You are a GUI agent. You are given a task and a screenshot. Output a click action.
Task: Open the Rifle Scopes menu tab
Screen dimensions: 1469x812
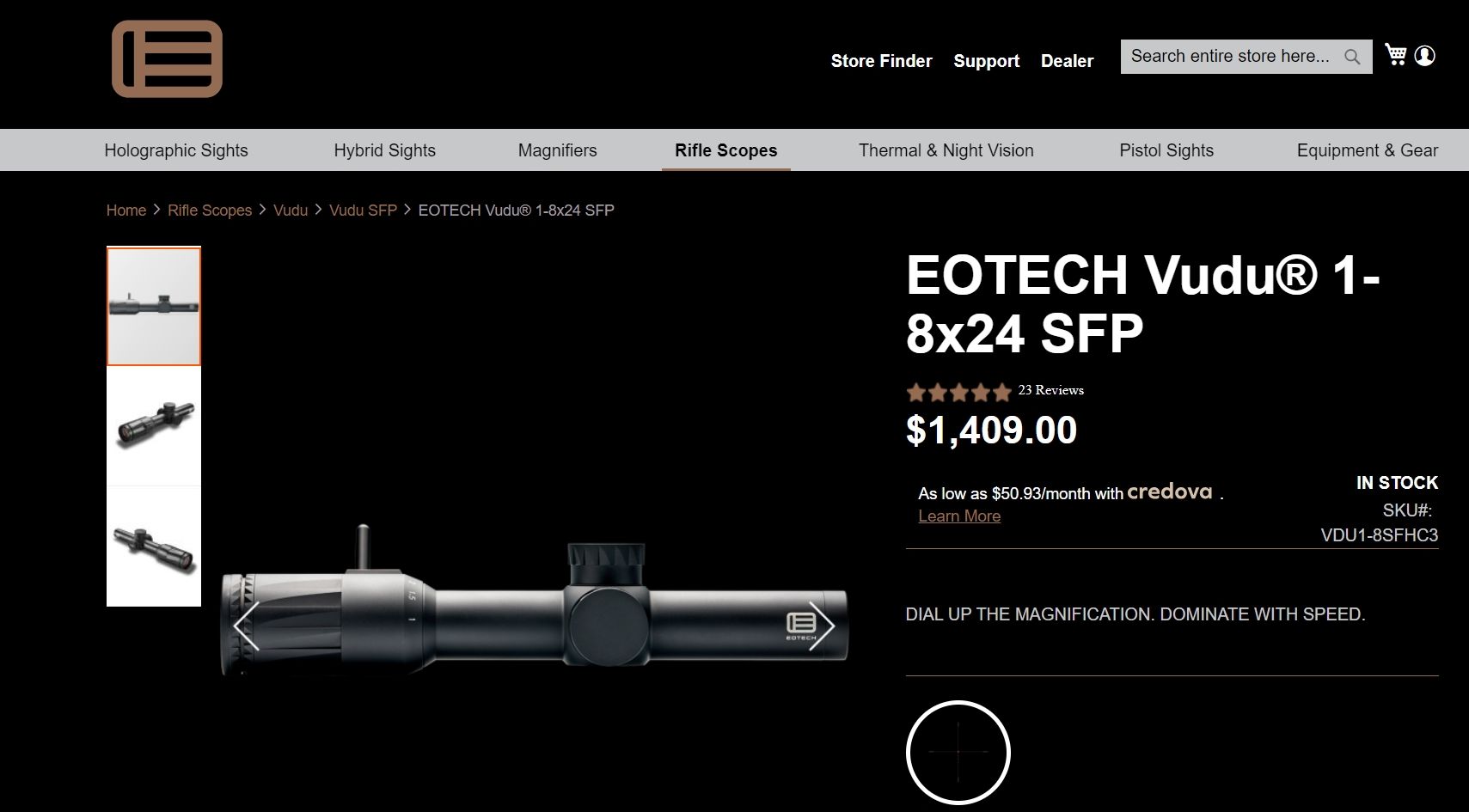pos(725,150)
